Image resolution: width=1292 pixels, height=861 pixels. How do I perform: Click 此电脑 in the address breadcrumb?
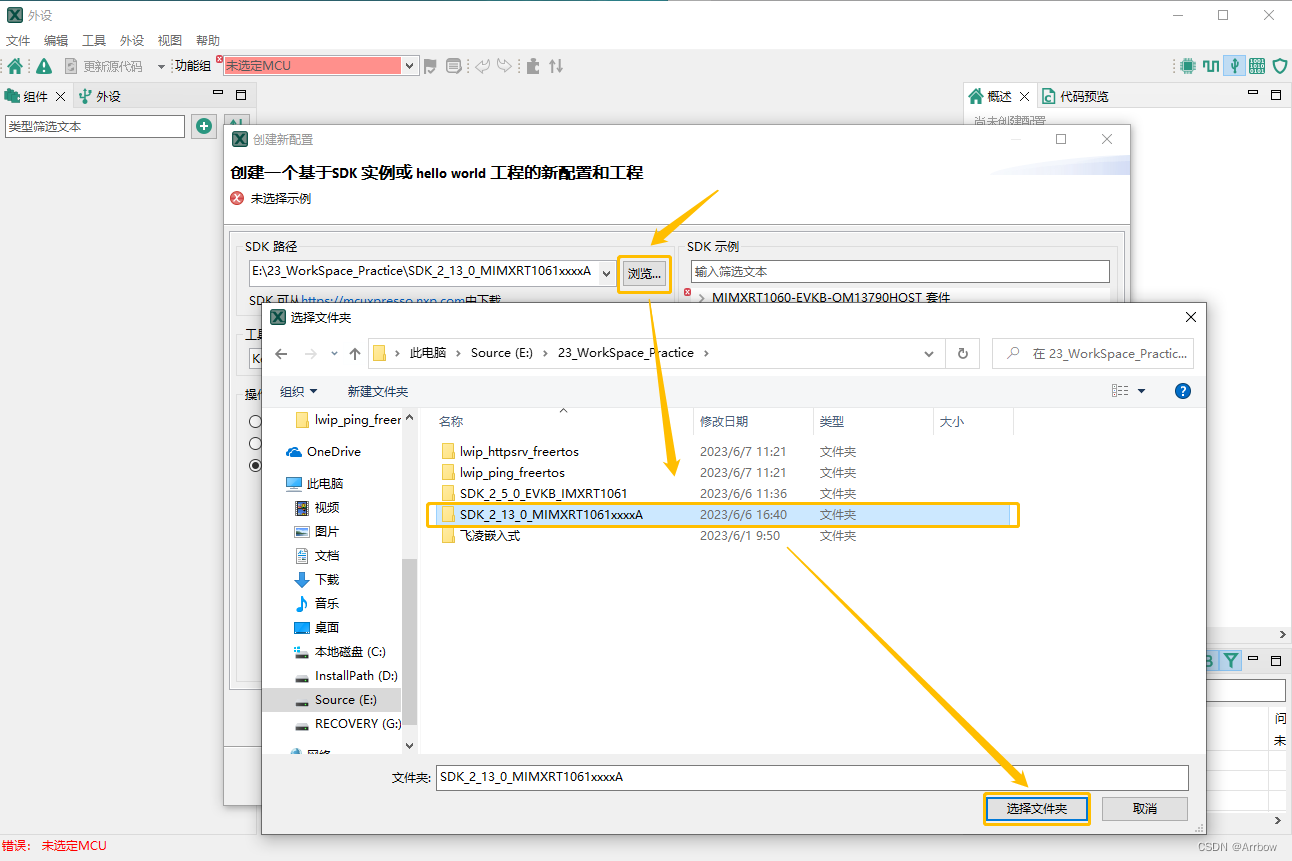[428, 353]
